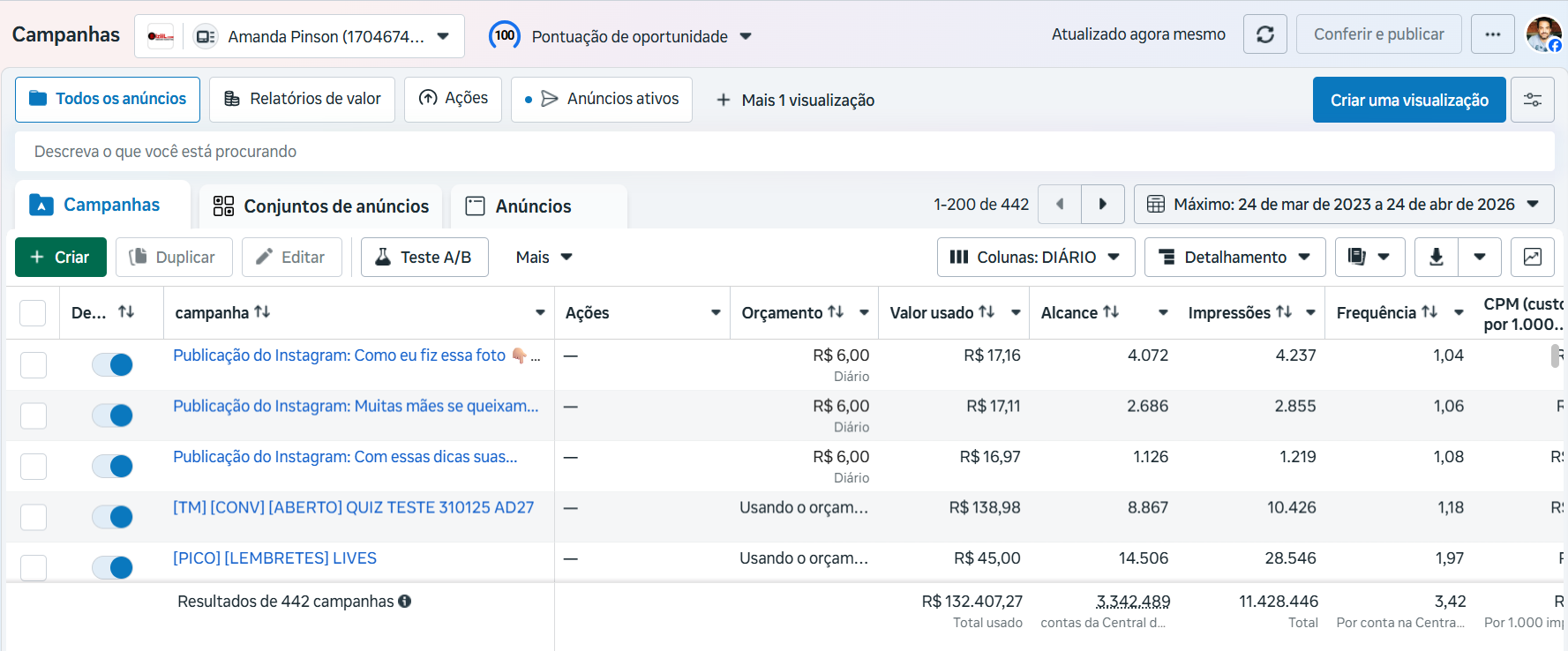Screen dimensions: 1568x651
Task: Click Mais 1 visualização
Action: point(795,100)
